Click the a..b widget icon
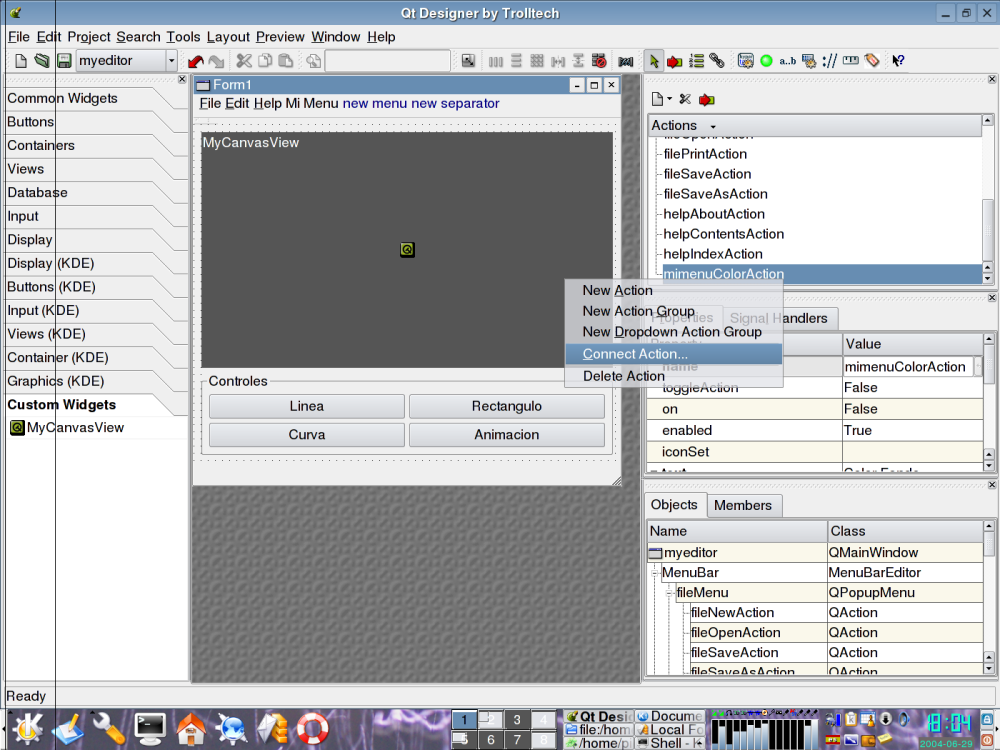 pyautogui.click(x=788, y=61)
